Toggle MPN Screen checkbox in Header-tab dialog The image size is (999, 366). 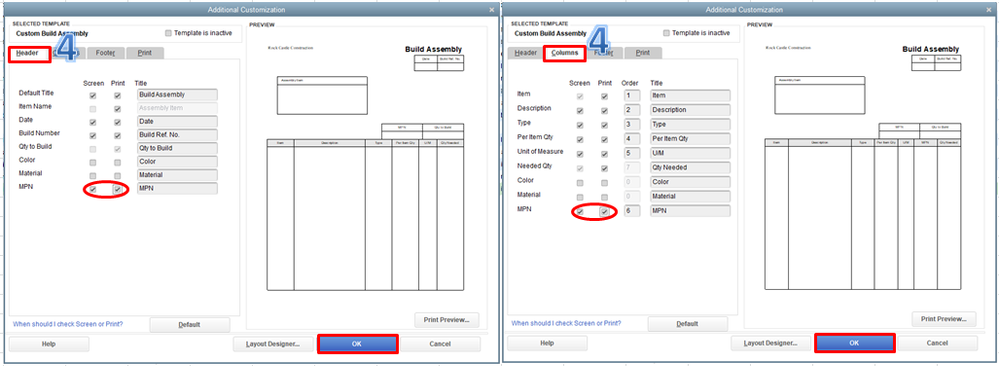(x=93, y=189)
